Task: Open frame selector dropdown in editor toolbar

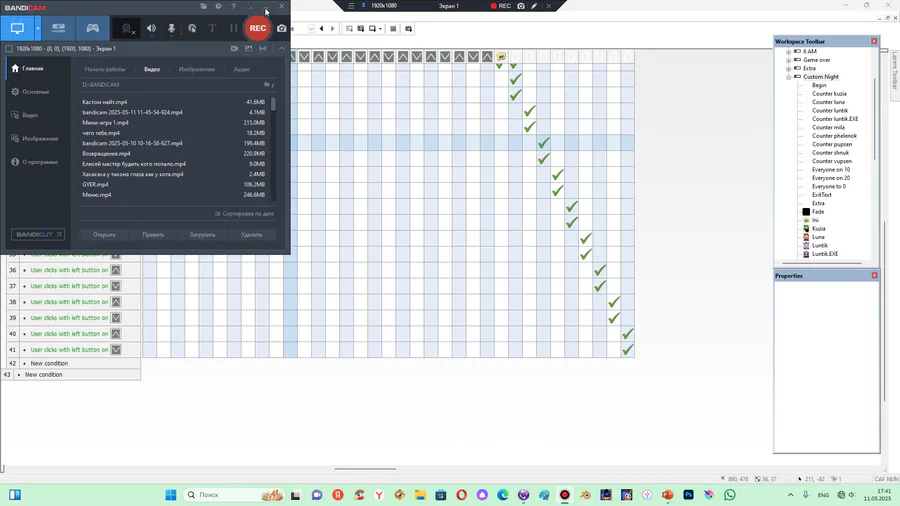Action: pyautogui.click(x=311, y=28)
